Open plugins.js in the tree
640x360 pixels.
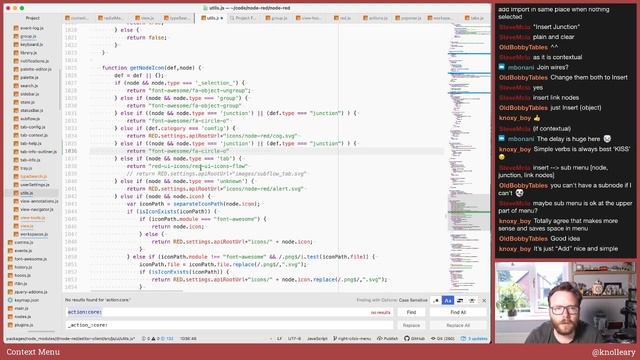24,325
